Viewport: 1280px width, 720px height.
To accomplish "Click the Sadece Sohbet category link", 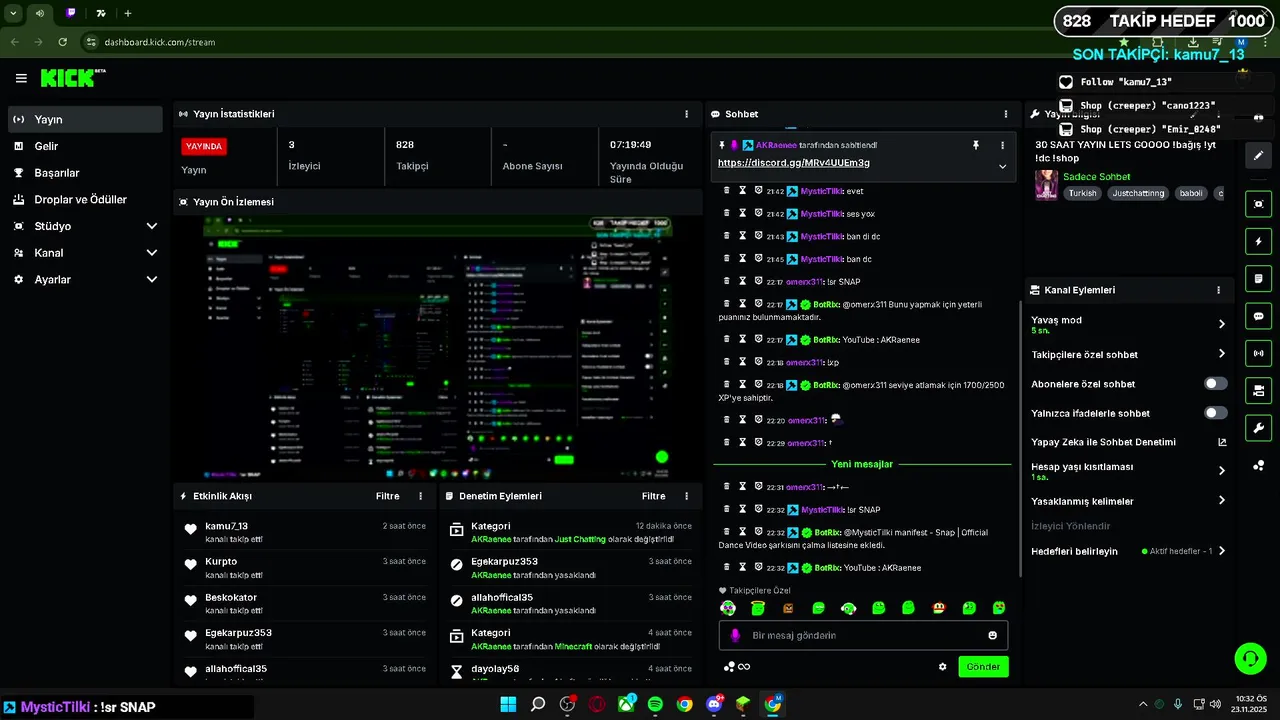I will (1097, 177).
